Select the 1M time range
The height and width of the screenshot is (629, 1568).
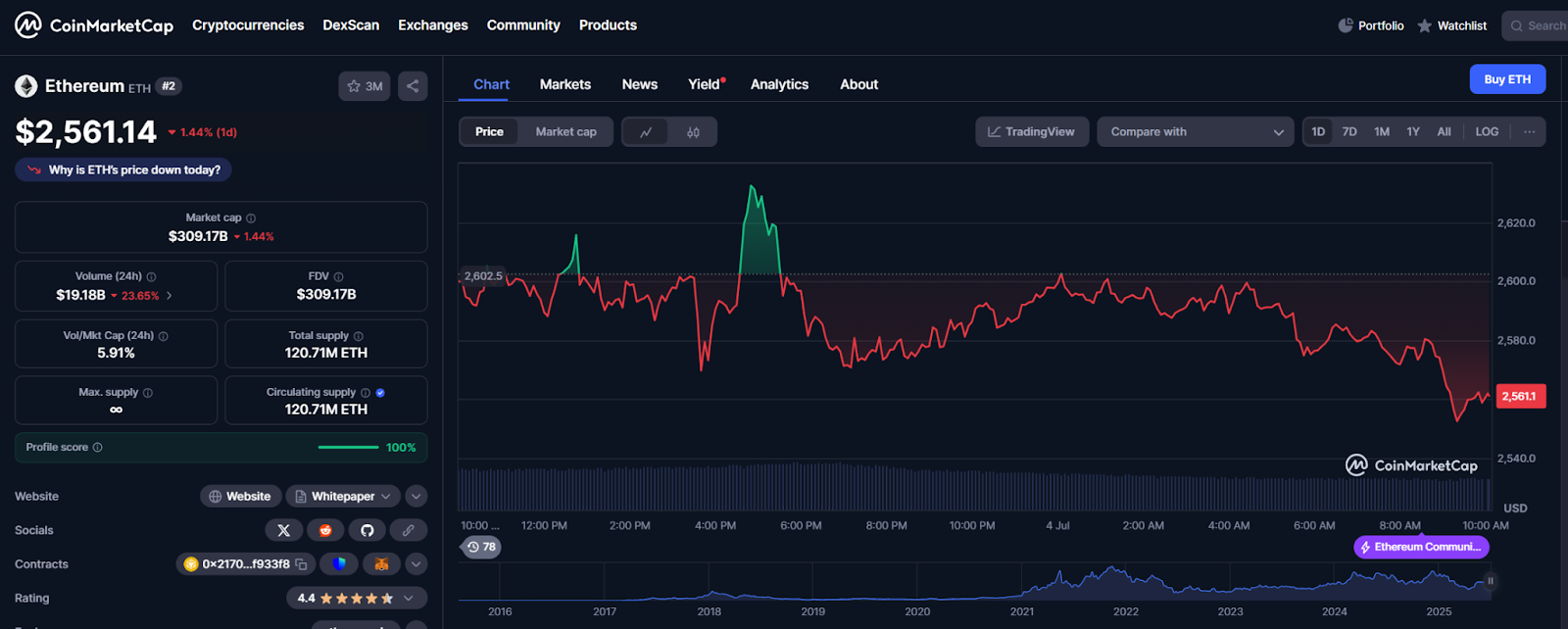coord(1382,132)
